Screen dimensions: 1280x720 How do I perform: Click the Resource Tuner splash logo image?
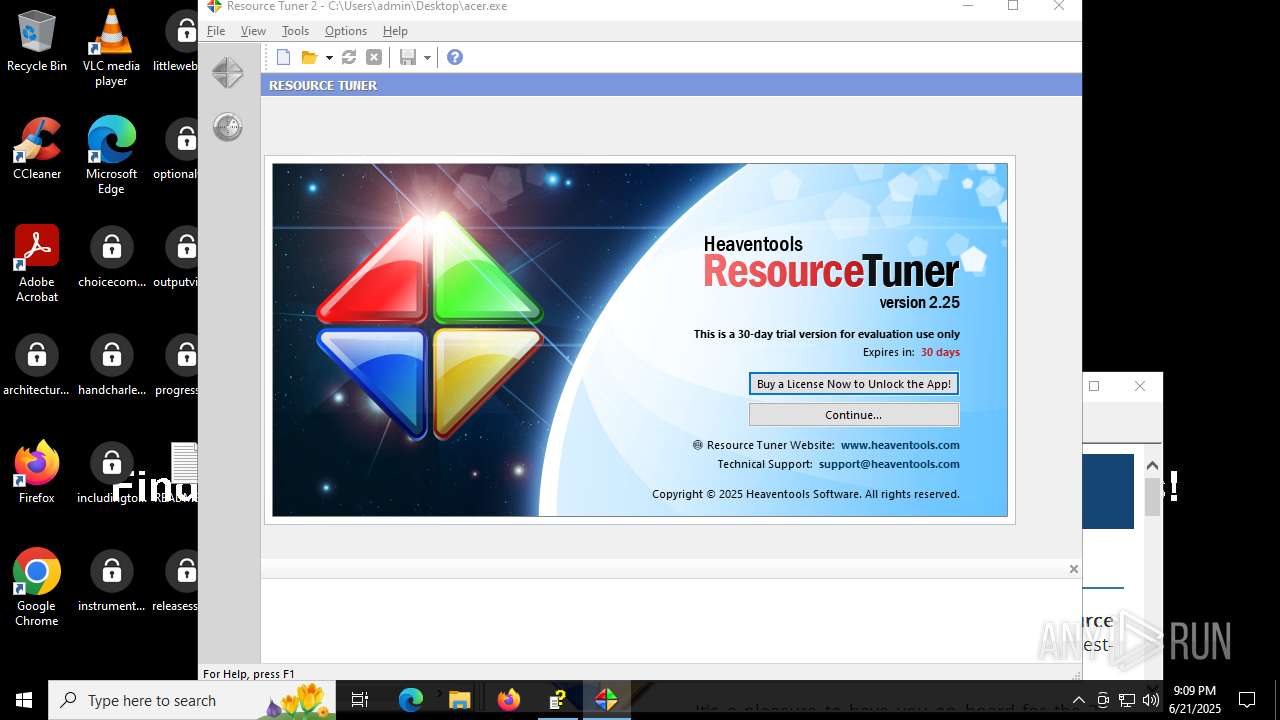pyautogui.click(x=430, y=325)
